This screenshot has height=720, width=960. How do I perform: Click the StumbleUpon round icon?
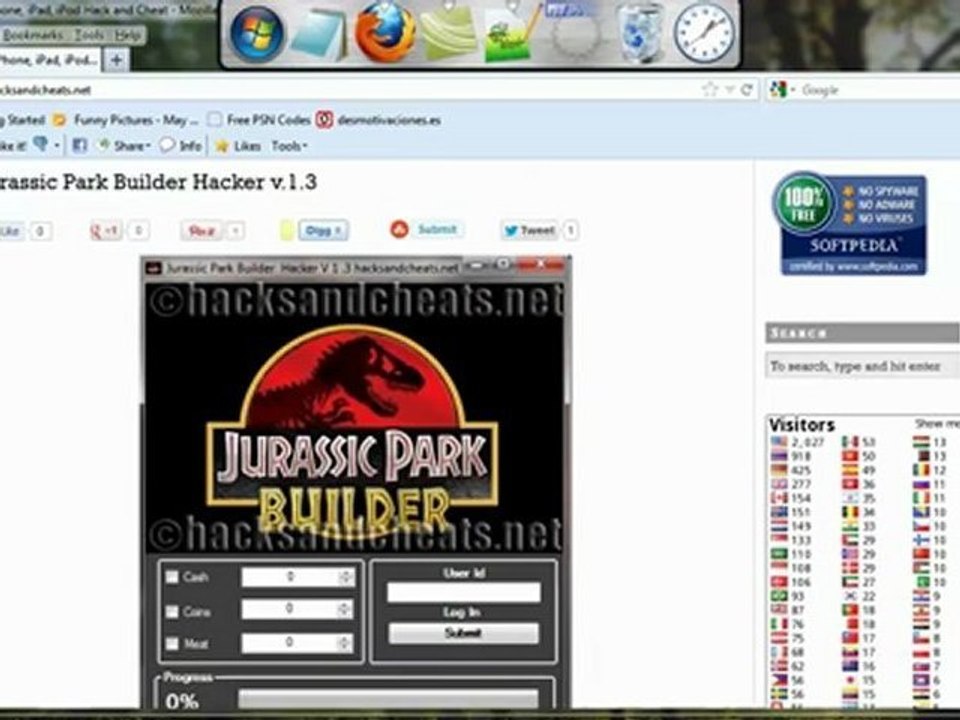pos(399,230)
